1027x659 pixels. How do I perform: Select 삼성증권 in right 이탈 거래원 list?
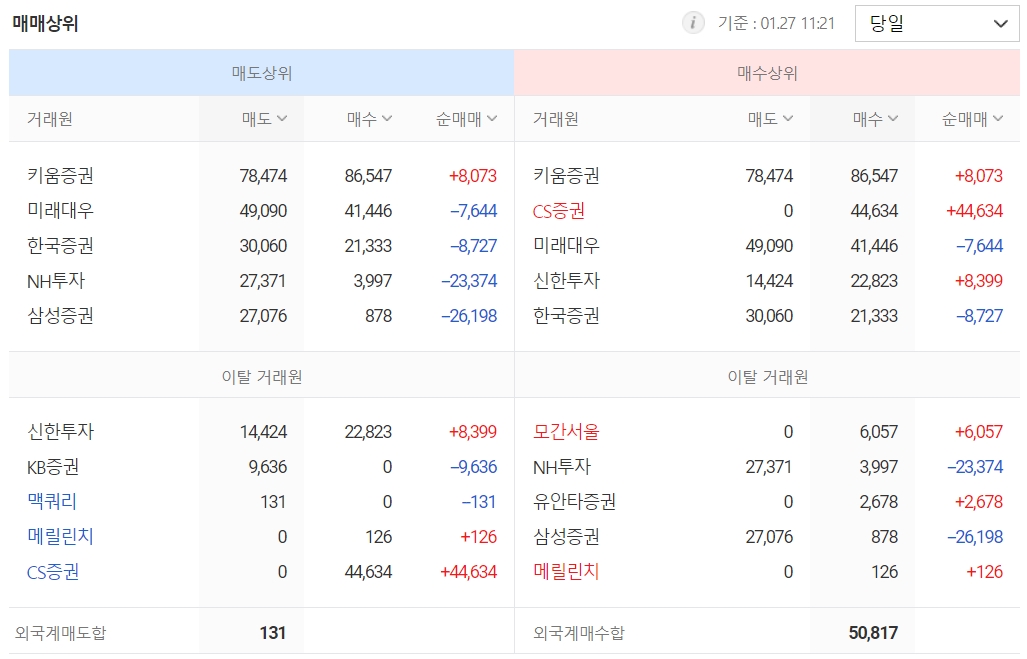point(566,537)
